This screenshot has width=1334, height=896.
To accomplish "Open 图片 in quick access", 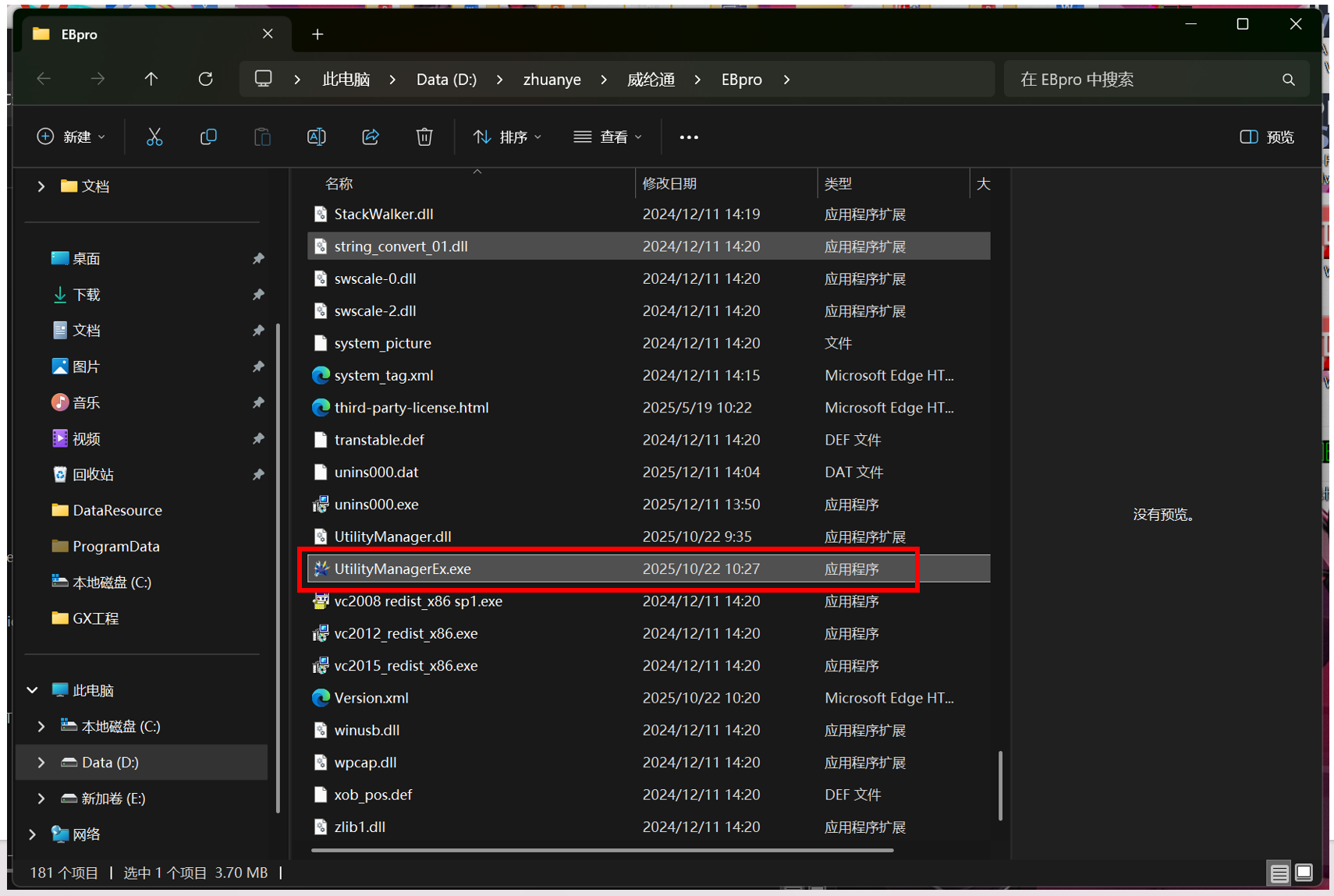I will tap(86, 367).
